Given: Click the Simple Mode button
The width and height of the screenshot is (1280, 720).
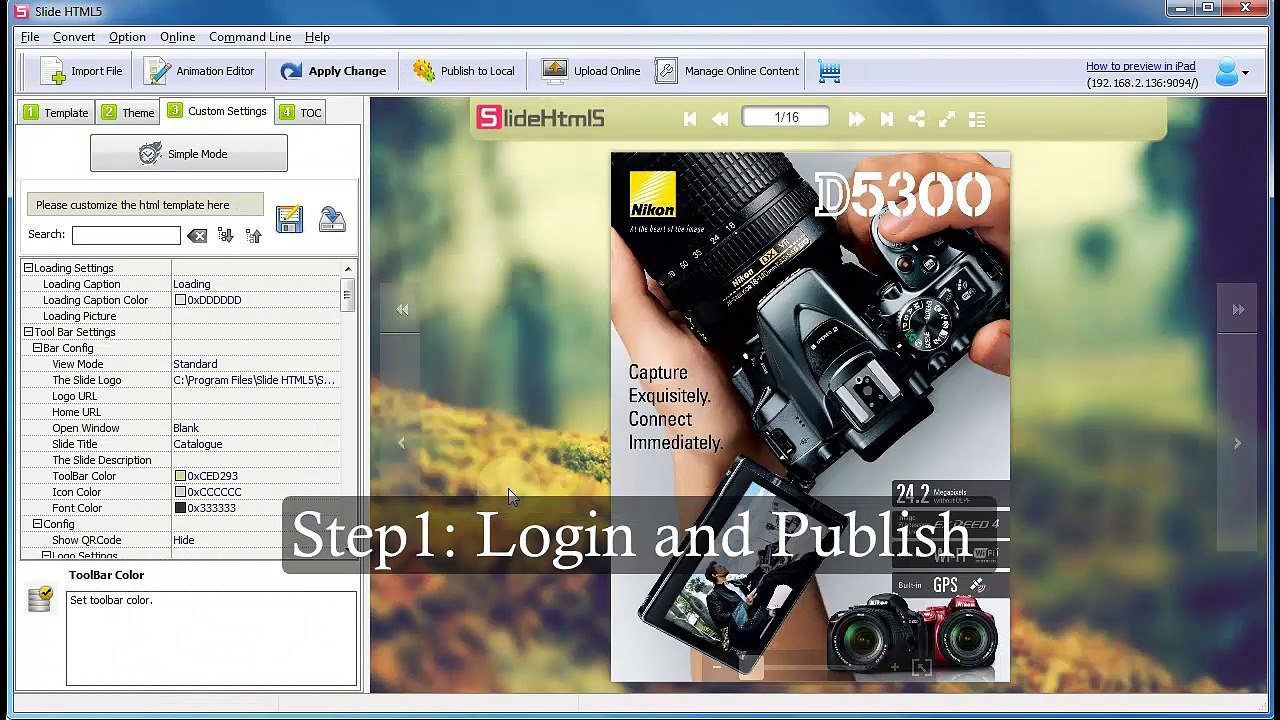Looking at the screenshot, I should pyautogui.click(x=188, y=154).
